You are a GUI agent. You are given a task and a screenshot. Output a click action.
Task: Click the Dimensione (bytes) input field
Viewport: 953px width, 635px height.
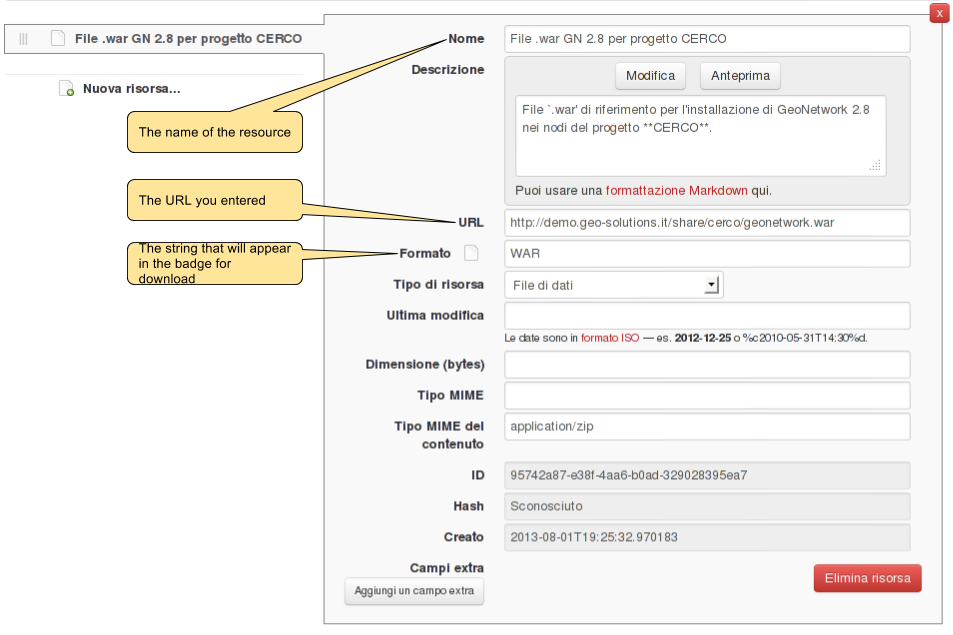click(x=707, y=365)
